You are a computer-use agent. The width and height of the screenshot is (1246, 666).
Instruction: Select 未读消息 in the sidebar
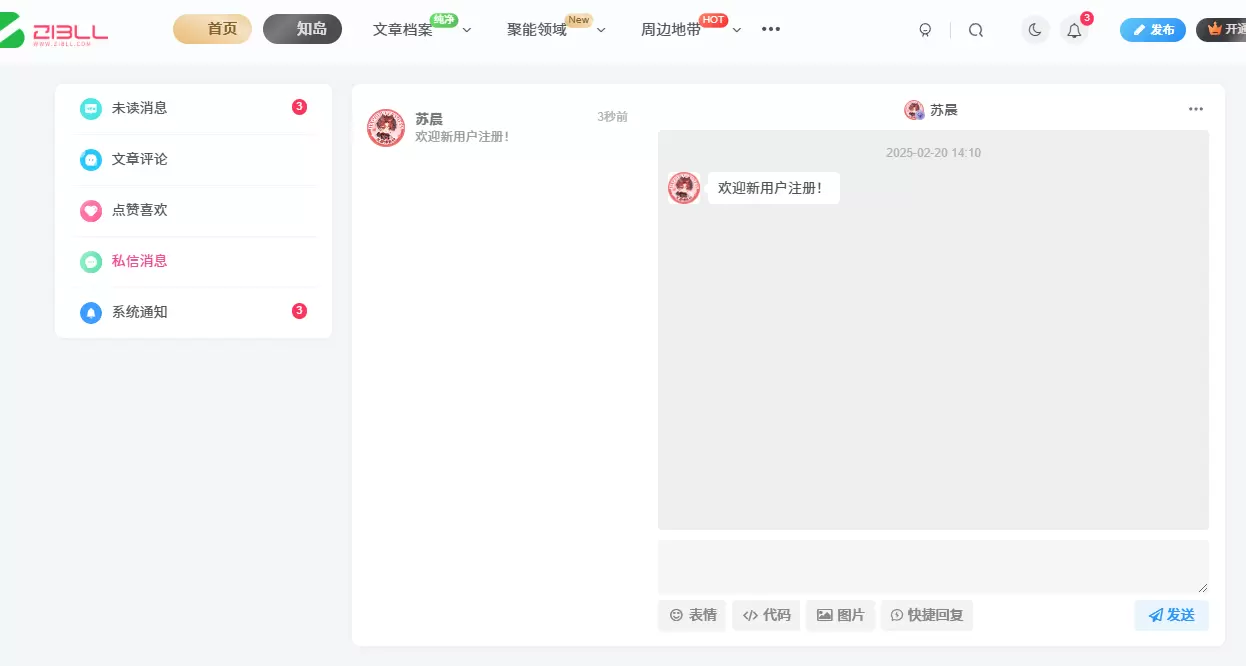pos(194,108)
